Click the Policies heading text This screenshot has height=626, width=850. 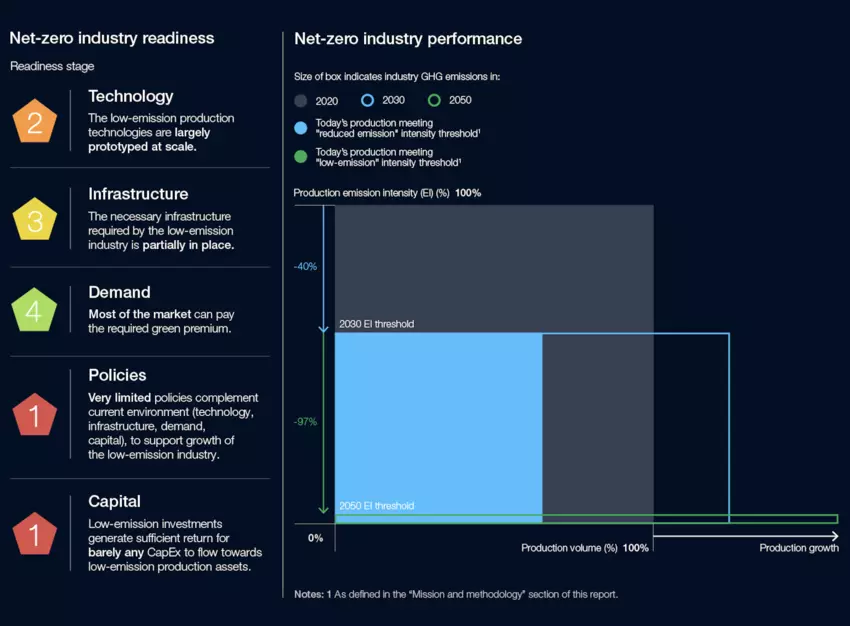pos(117,375)
